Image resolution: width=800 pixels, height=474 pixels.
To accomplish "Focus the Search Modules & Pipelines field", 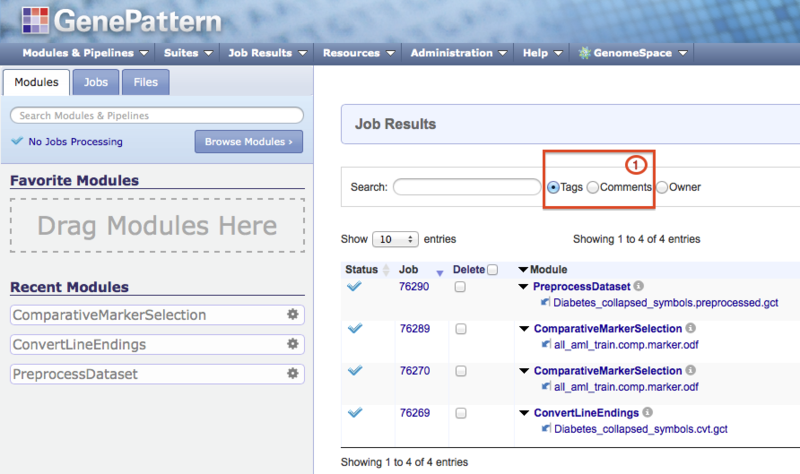I will 157,115.
